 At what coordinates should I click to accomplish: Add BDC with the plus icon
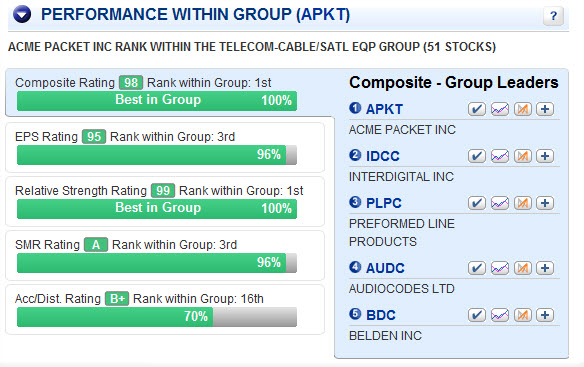(x=545, y=315)
